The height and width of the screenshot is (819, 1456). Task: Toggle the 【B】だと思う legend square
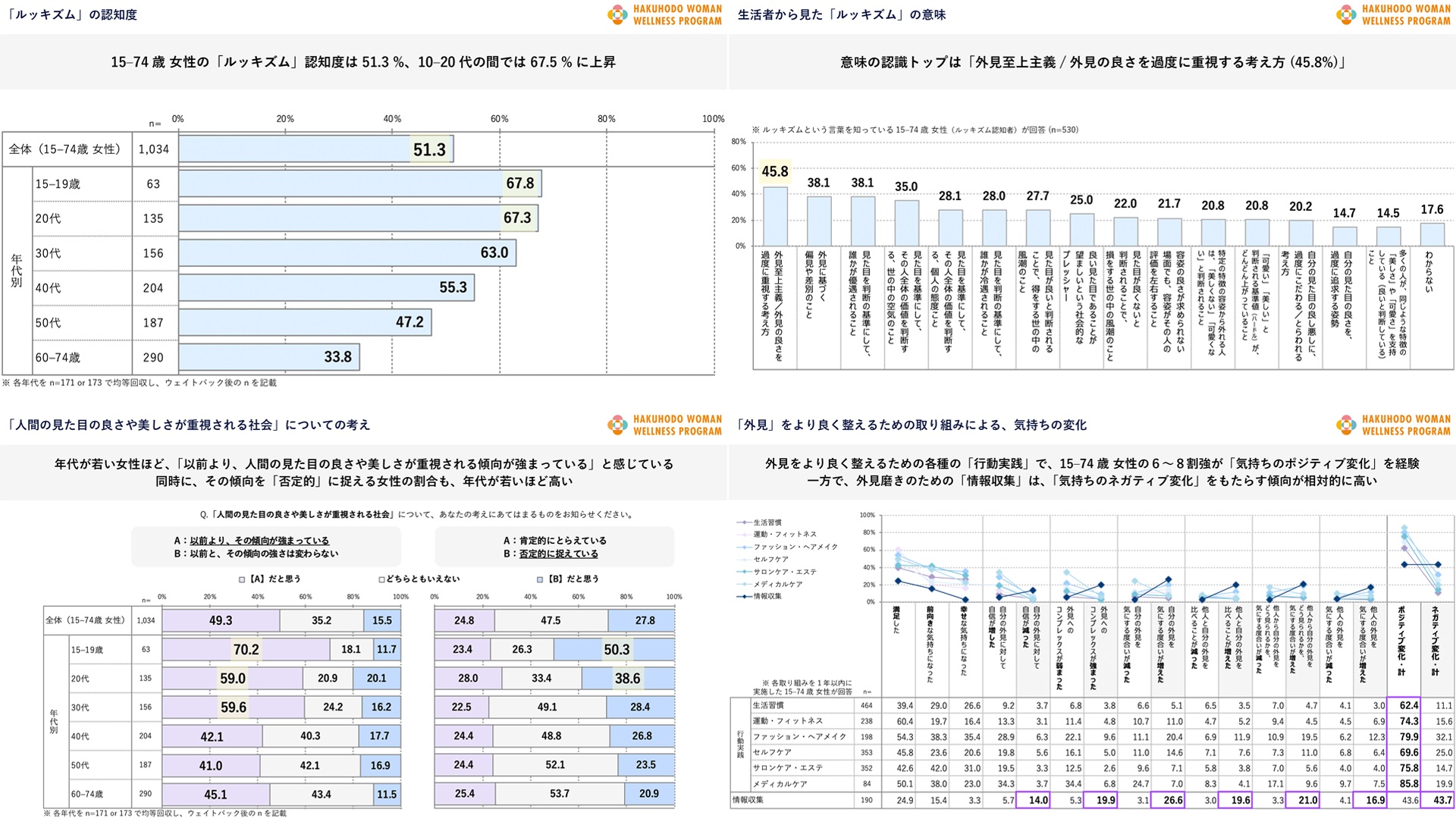(x=540, y=579)
